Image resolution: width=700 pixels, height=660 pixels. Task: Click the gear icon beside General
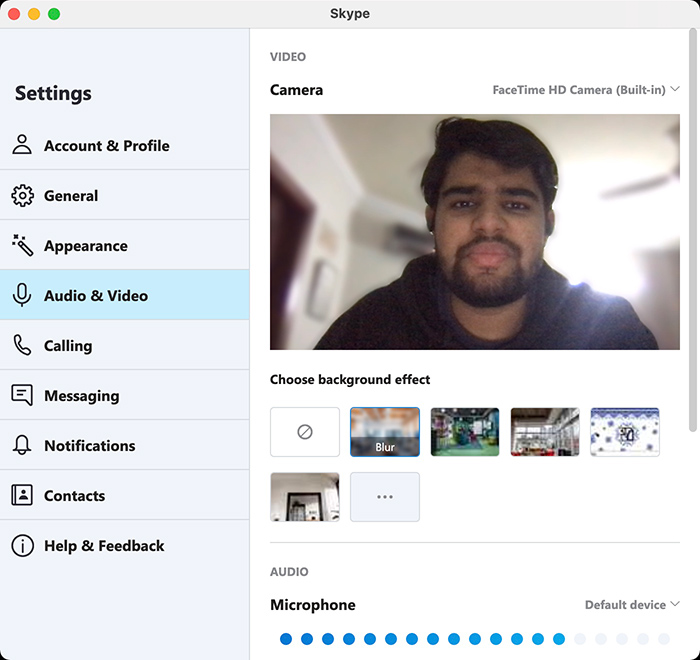[x=22, y=196]
